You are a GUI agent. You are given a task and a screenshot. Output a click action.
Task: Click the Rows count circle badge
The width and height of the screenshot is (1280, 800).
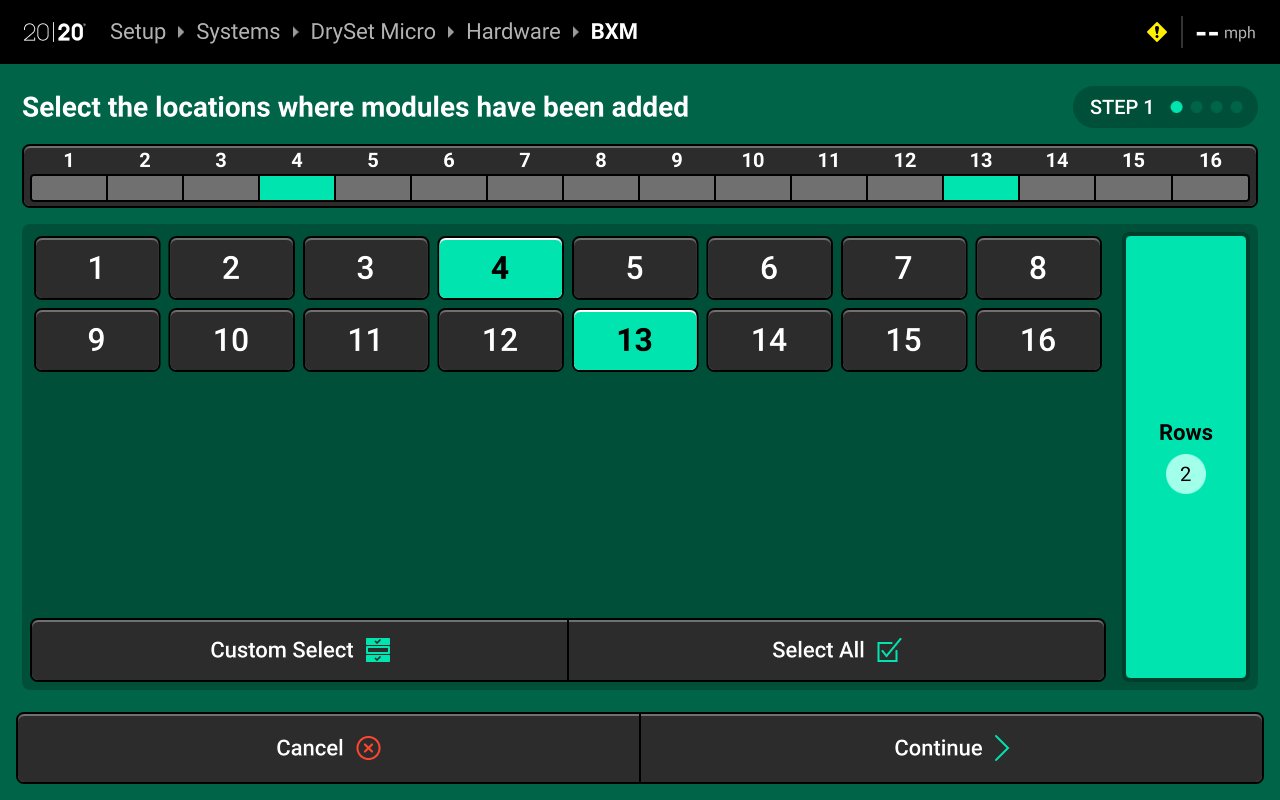(x=1185, y=474)
